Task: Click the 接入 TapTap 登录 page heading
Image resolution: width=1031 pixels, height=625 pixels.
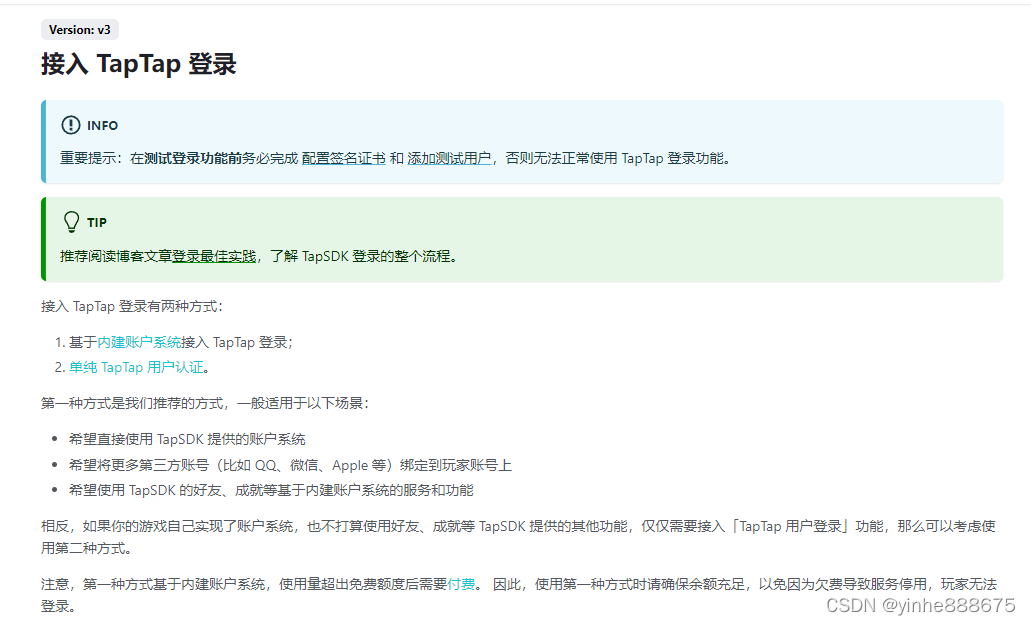Action: point(147,65)
